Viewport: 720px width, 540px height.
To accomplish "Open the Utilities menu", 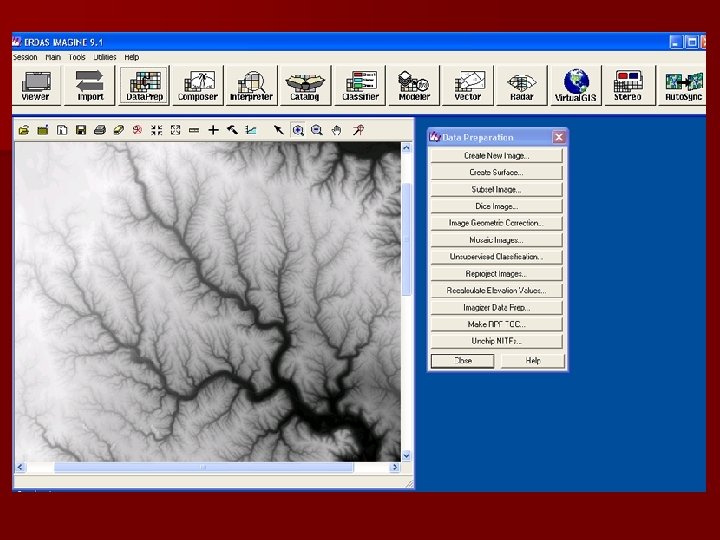I will 105,57.
